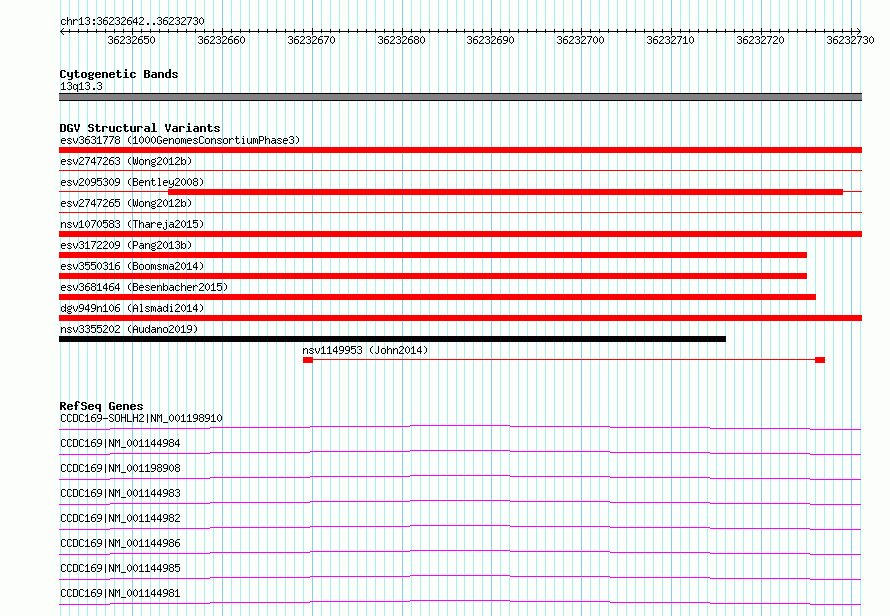This screenshot has width=890, height=616.
Task: Click ruler position 36232700
Action: [x=580, y=40]
